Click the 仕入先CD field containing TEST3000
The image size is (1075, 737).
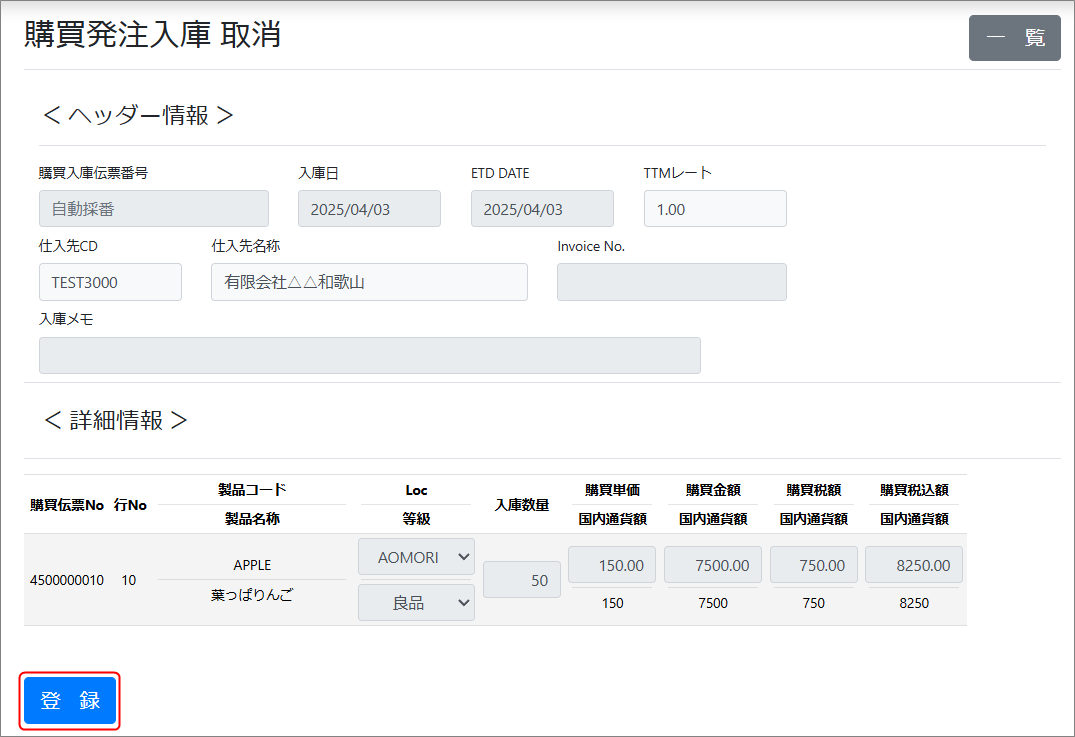(110, 282)
